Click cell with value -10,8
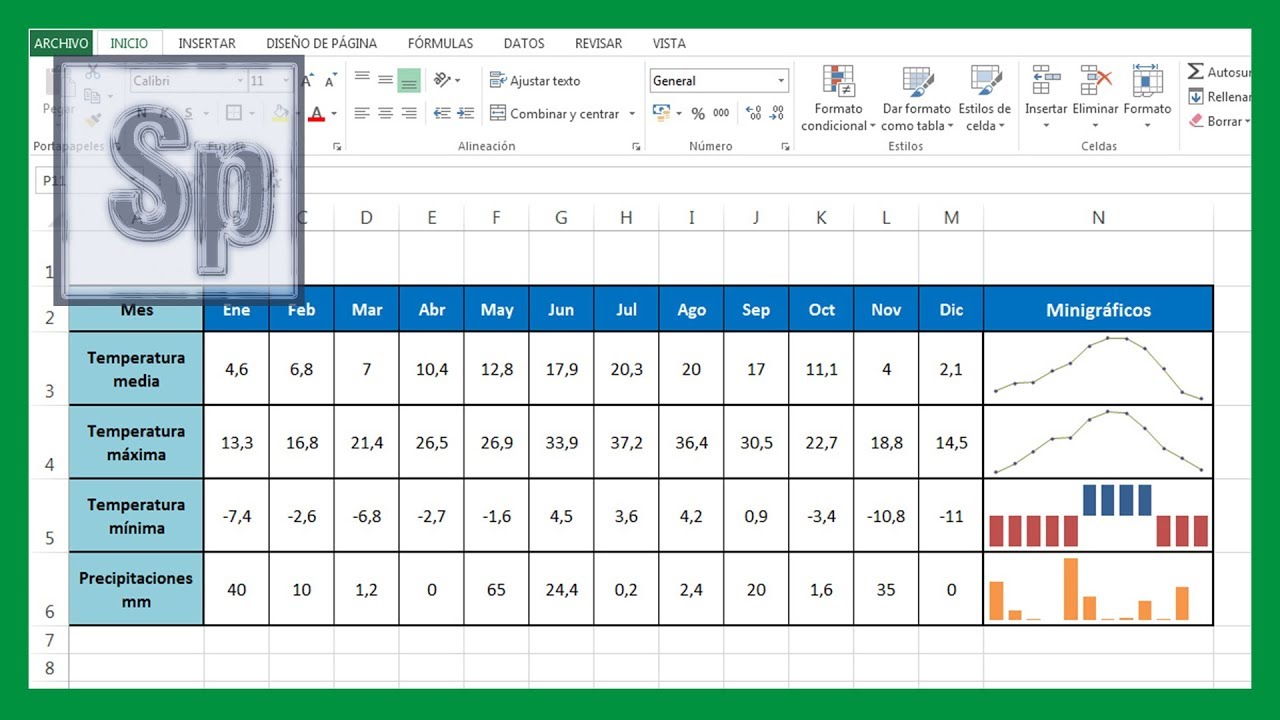Viewport: 1280px width, 720px height. (x=886, y=516)
